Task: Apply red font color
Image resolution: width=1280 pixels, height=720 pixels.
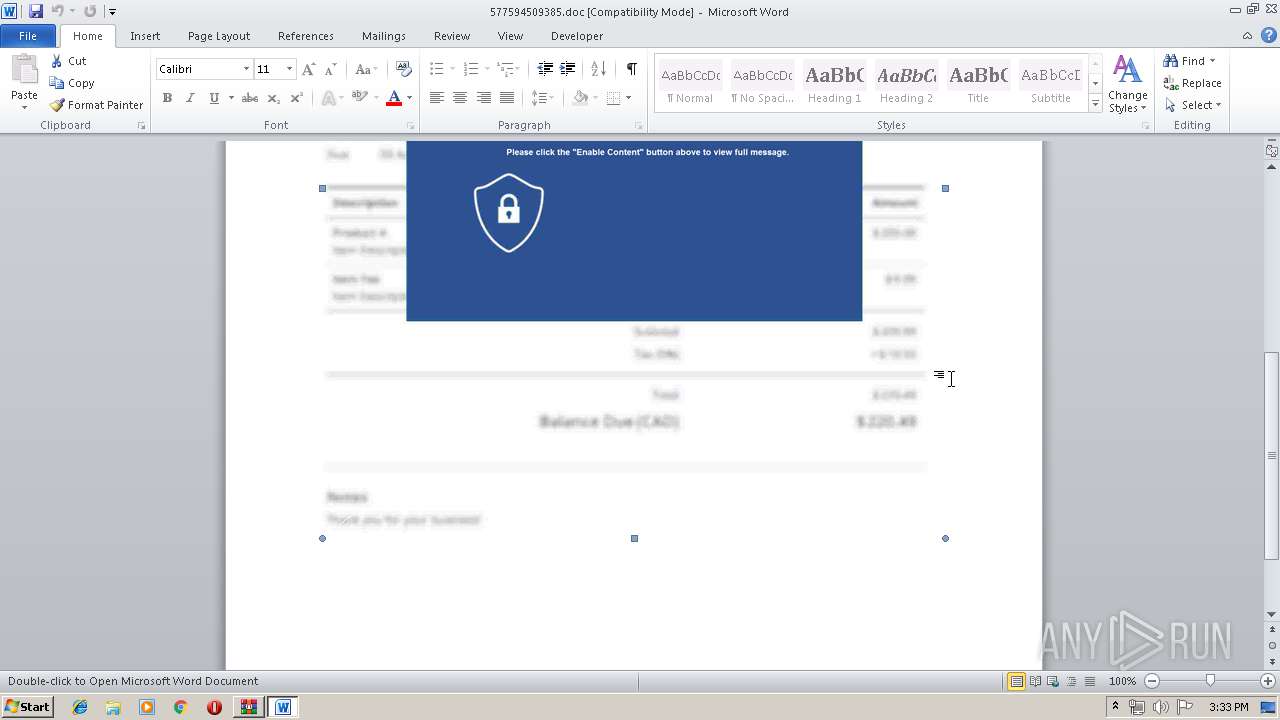Action: (x=394, y=98)
